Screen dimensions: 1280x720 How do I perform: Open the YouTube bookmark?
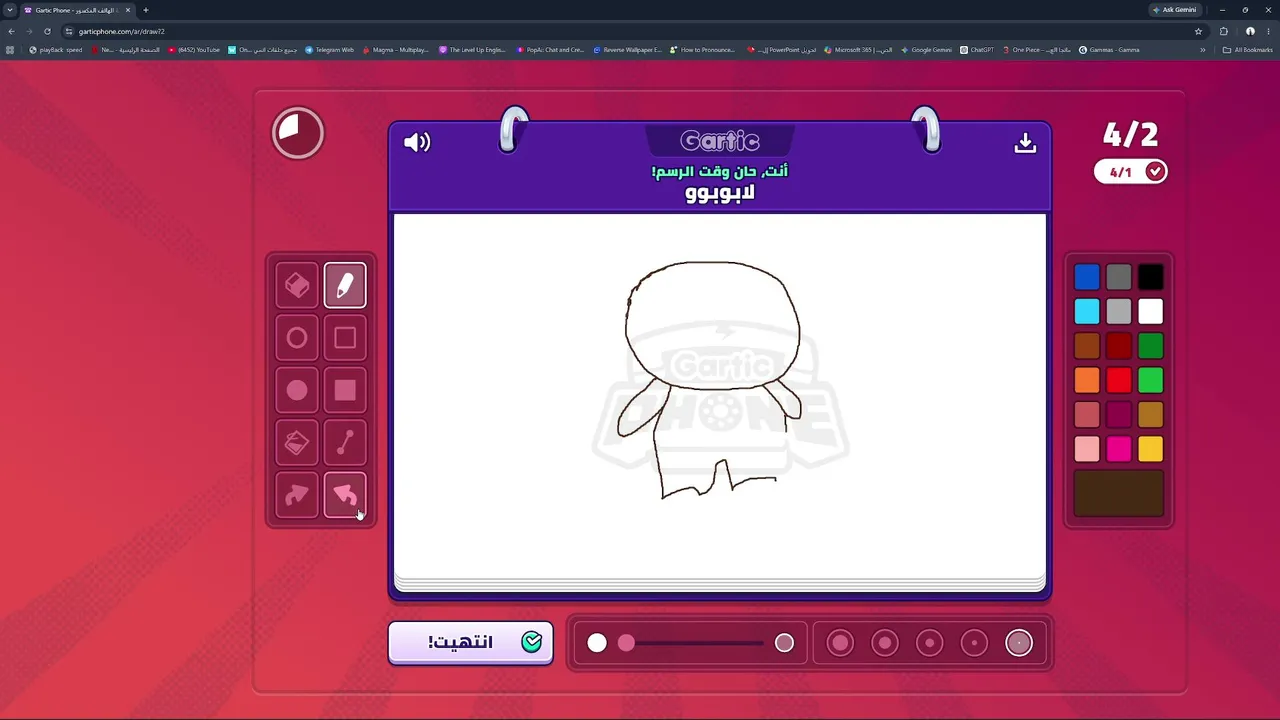coord(194,50)
